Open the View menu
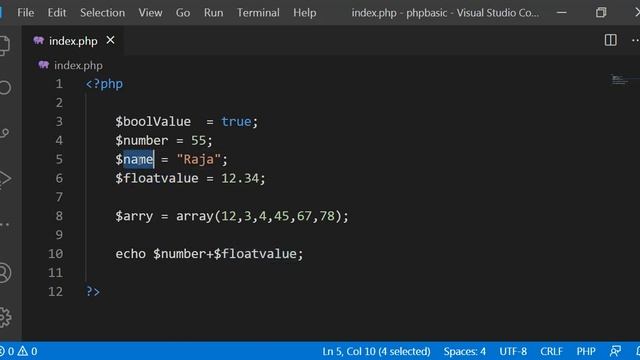 pos(150,13)
